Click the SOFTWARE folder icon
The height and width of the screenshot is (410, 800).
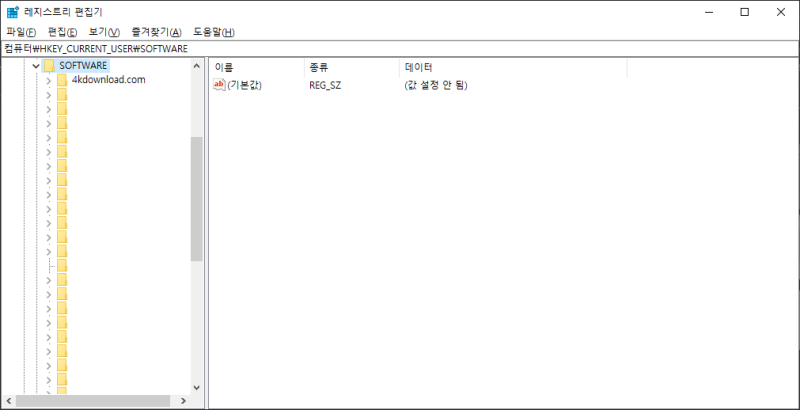pyautogui.click(x=49, y=65)
